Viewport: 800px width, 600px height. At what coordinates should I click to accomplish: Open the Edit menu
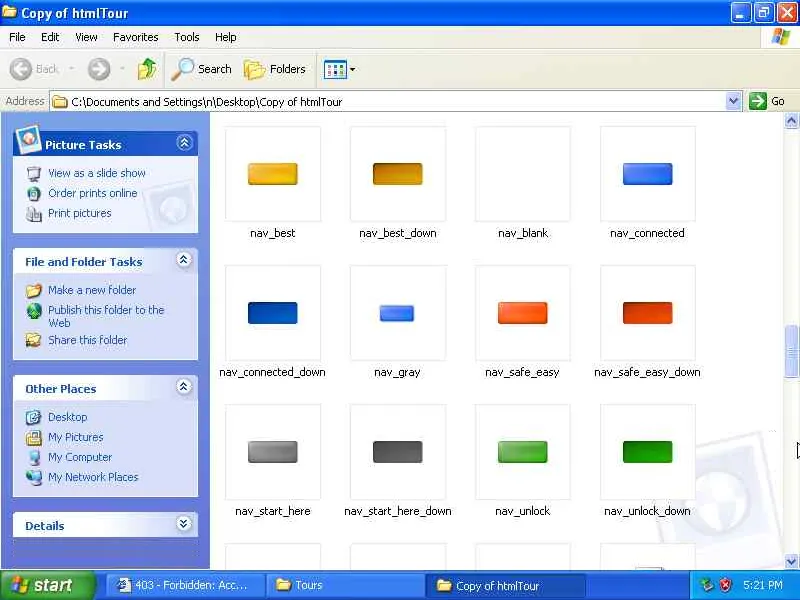pos(50,37)
